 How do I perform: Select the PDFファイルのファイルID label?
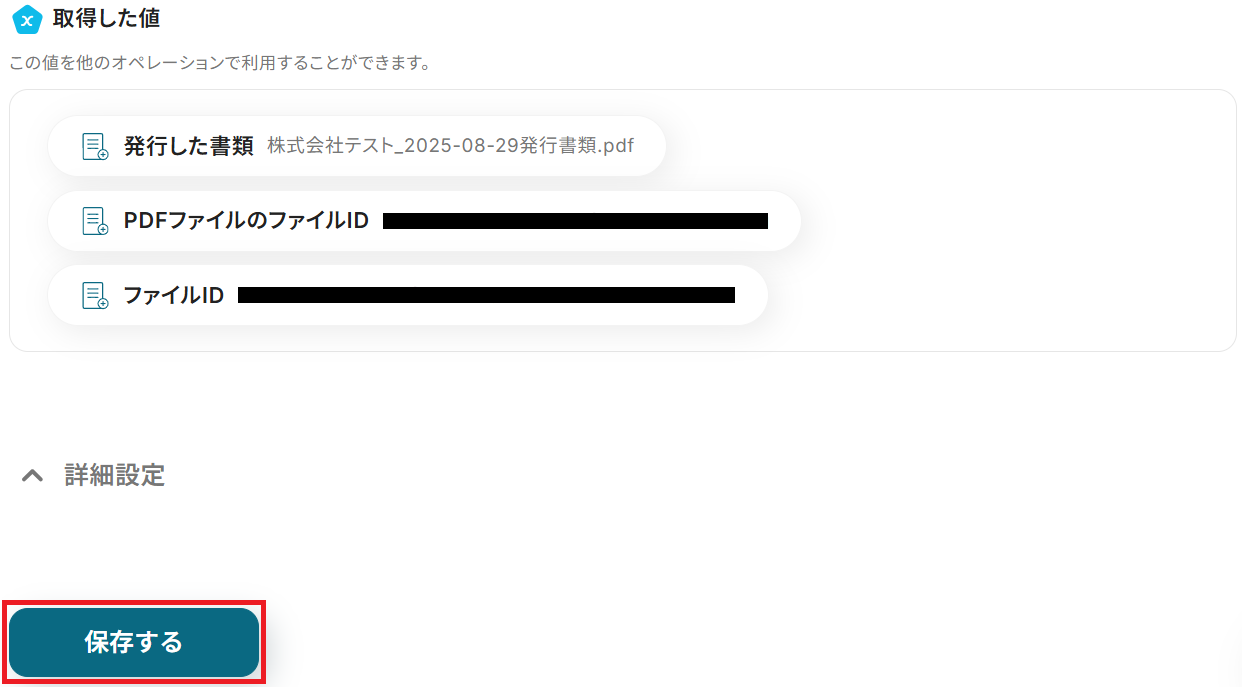(246, 221)
